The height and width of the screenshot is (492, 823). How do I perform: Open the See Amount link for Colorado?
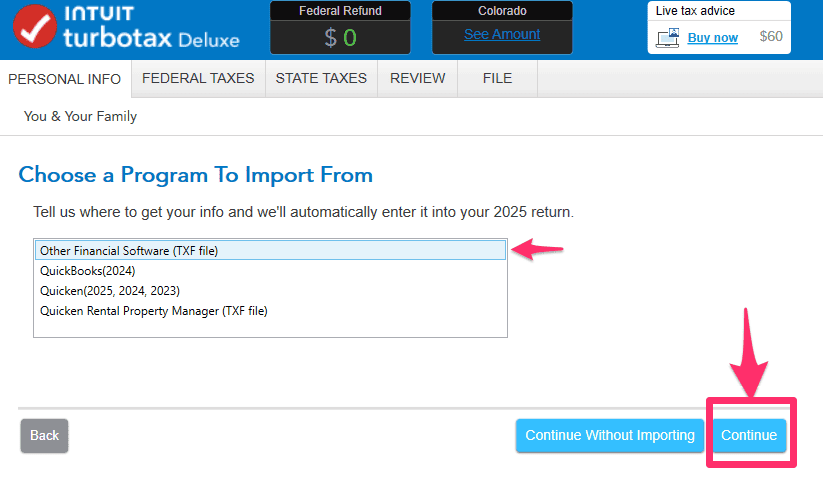[x=502, y=35]
